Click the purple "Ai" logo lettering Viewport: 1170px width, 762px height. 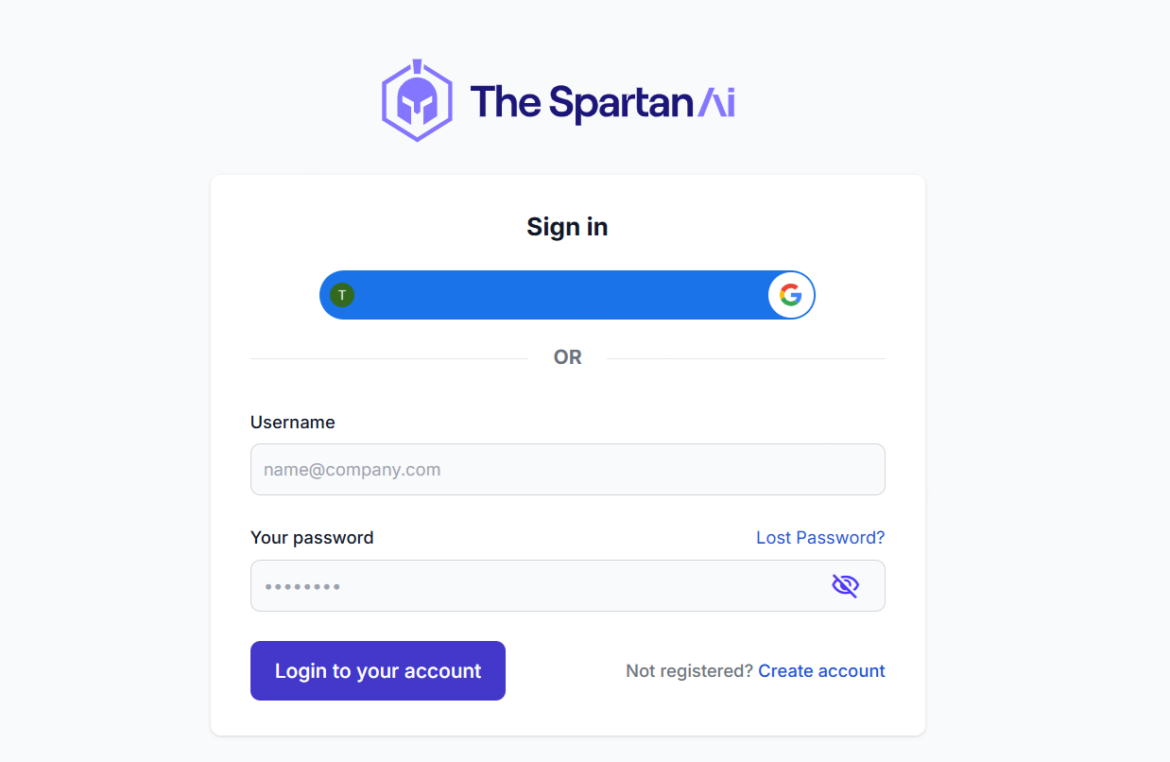716,103
